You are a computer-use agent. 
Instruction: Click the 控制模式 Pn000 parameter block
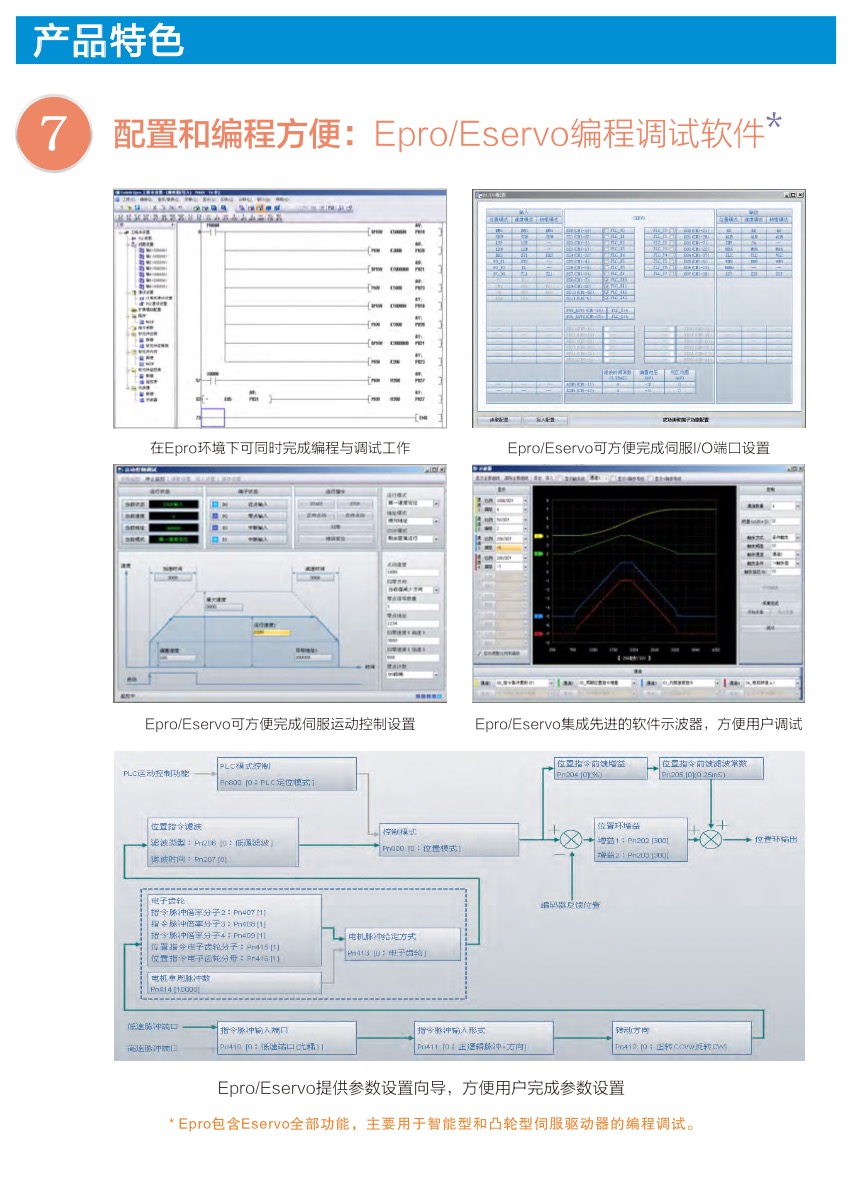pyautogui.click(x=448, y=839)
